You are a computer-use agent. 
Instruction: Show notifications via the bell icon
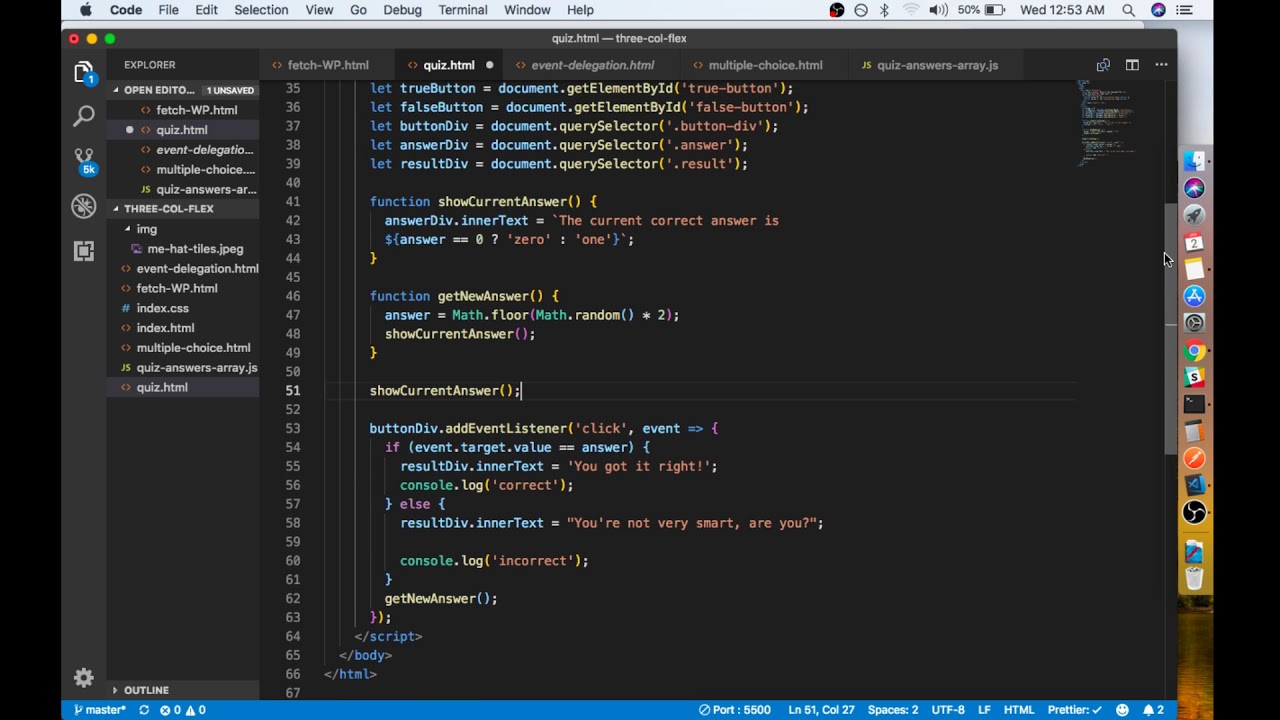(1153, 710)
